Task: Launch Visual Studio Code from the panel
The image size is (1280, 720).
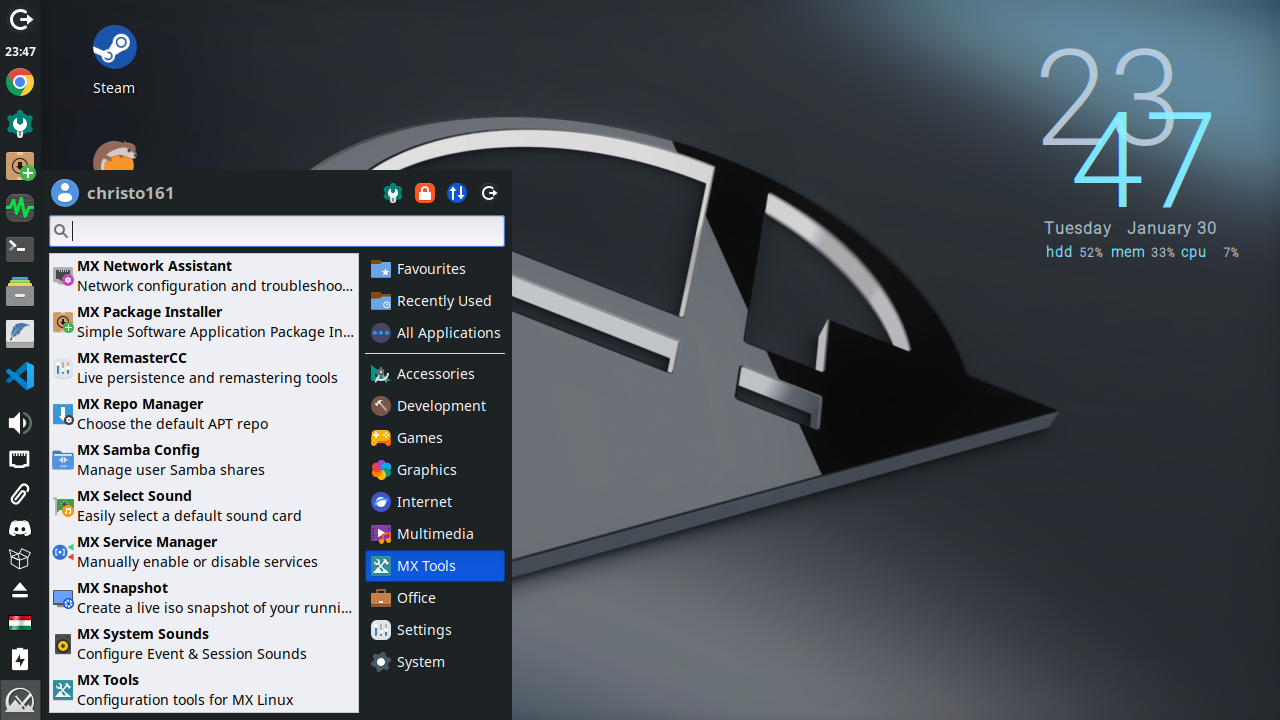Action: tap(20, 376)
